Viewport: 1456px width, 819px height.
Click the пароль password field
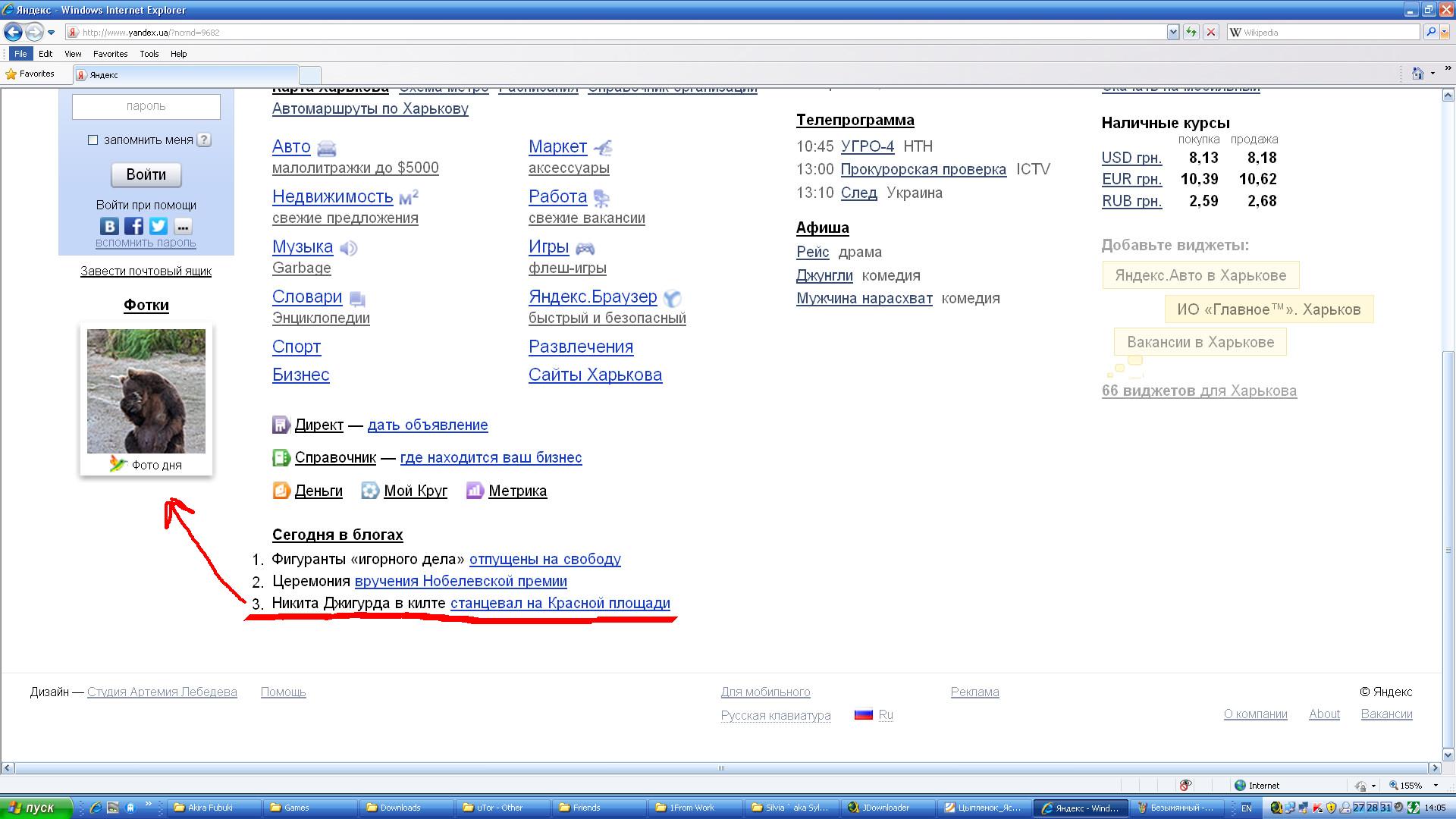point(146,106)
